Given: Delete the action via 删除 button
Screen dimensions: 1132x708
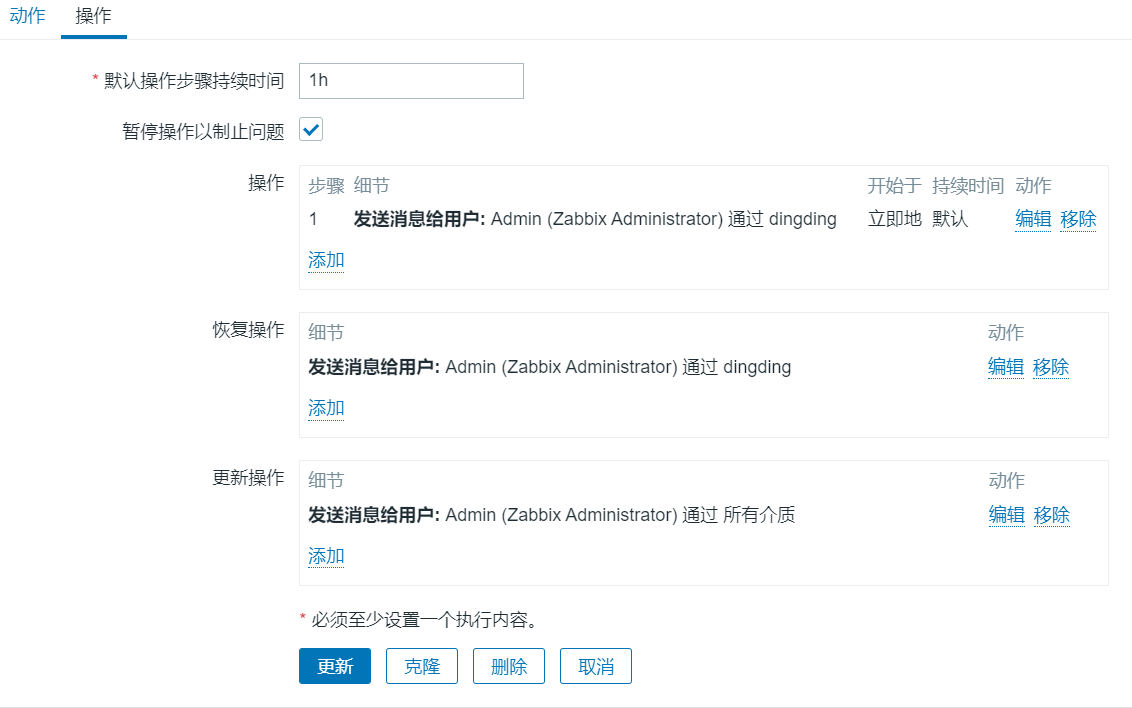Looking at the screenshot, I should pos(509,666).
